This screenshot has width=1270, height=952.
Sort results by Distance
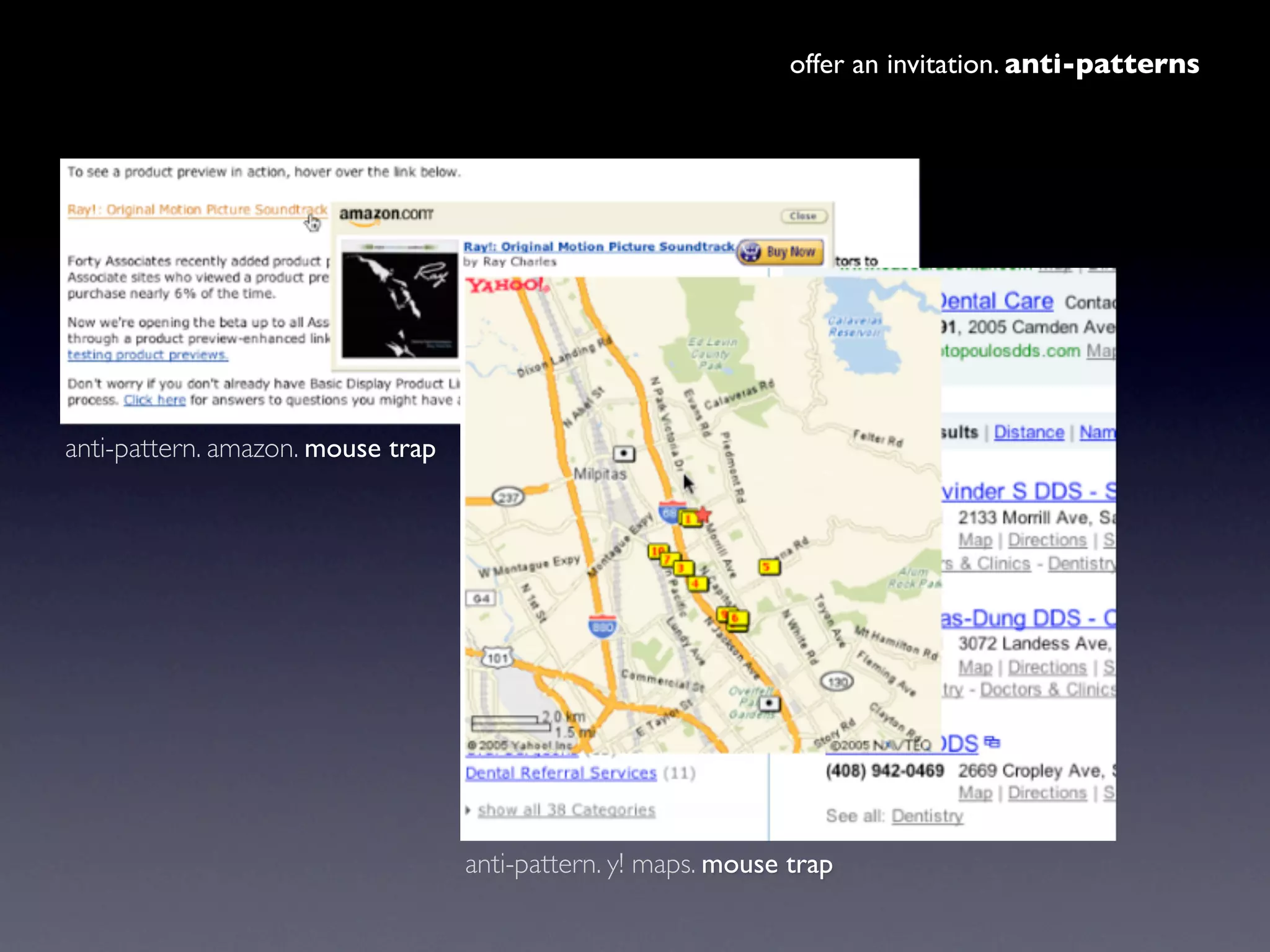point(1028,432)
